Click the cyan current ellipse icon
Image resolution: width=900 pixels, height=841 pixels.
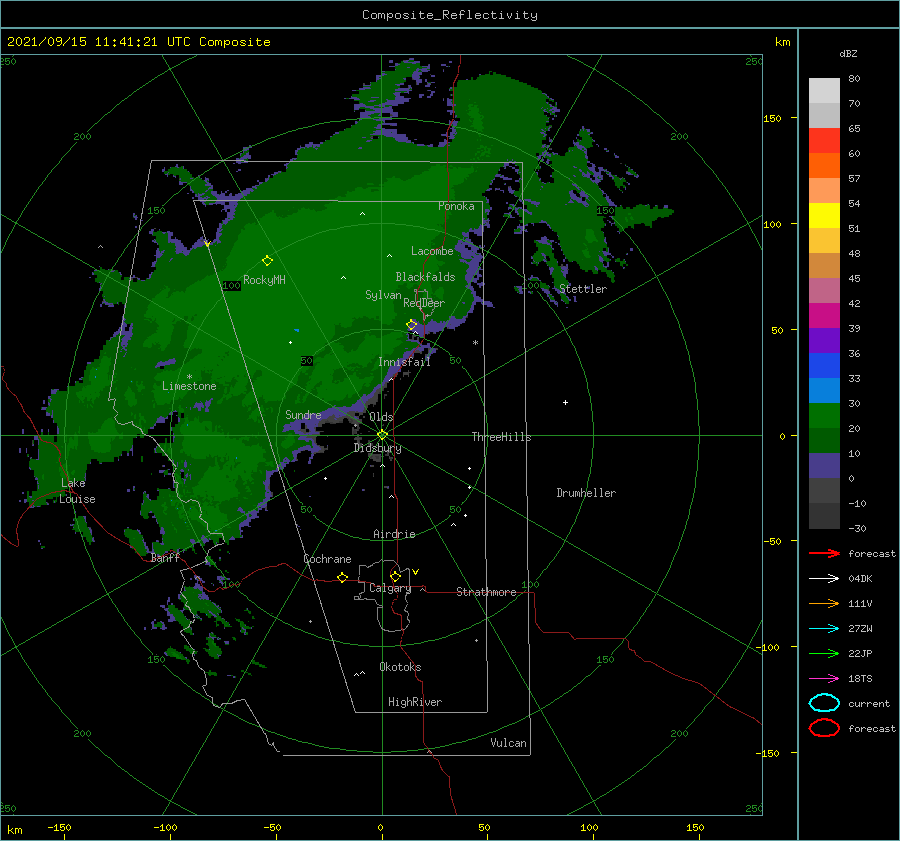coord(824,703)
